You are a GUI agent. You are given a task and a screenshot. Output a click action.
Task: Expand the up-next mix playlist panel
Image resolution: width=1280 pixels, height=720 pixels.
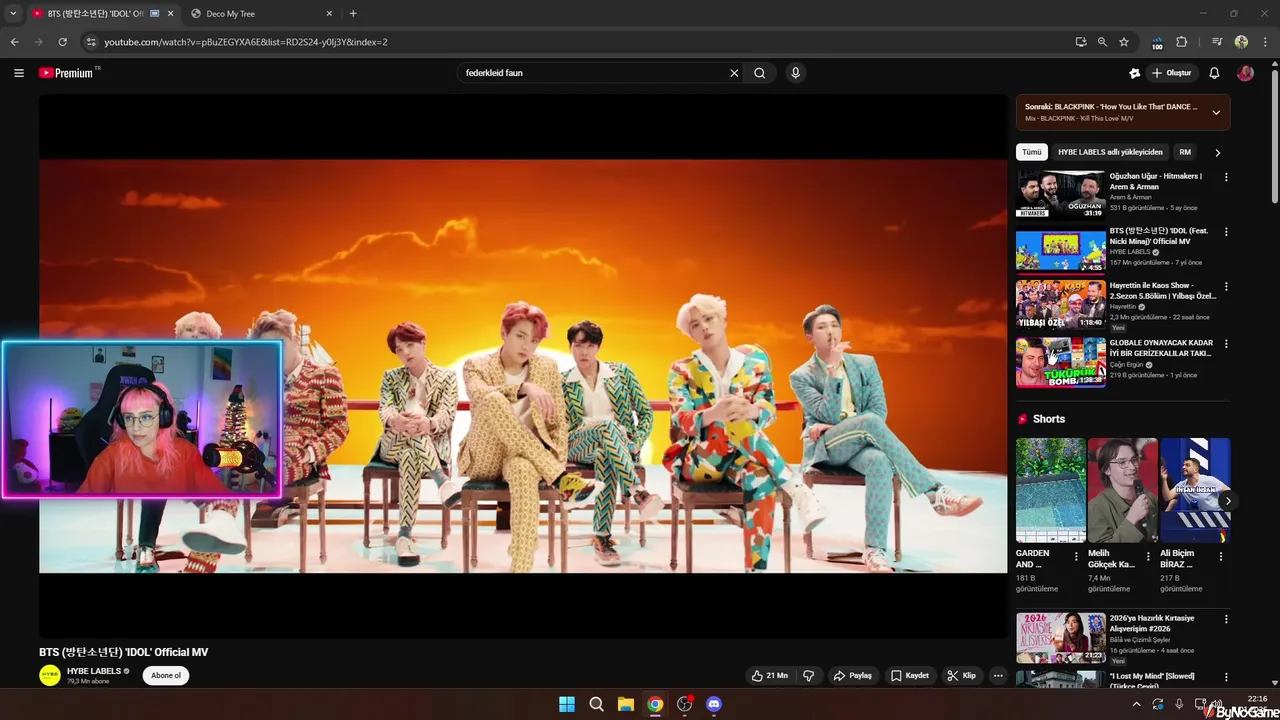click(x=1216, y=112)
